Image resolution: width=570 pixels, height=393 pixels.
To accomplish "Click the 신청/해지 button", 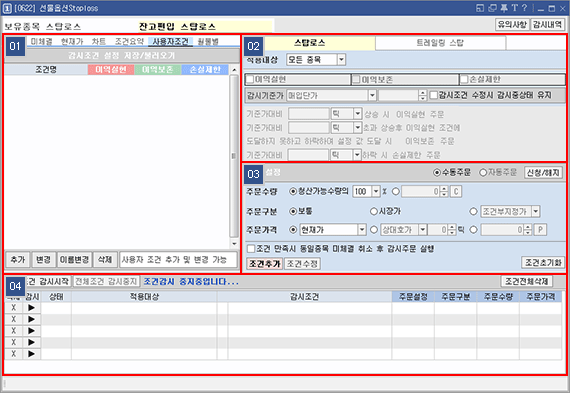I will coord(543,173).
